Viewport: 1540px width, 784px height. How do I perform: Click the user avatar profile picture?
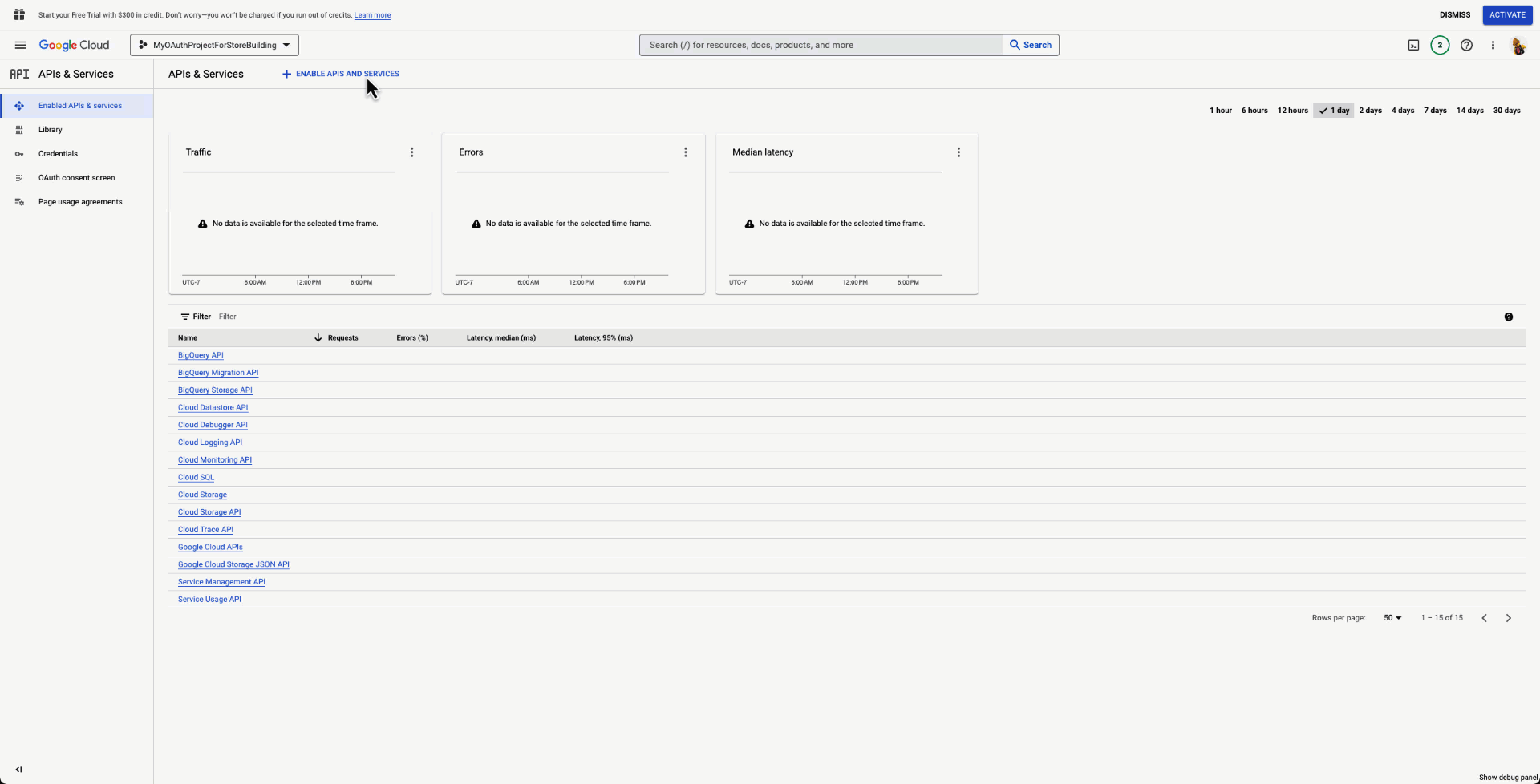click(x=1518, y=46)
